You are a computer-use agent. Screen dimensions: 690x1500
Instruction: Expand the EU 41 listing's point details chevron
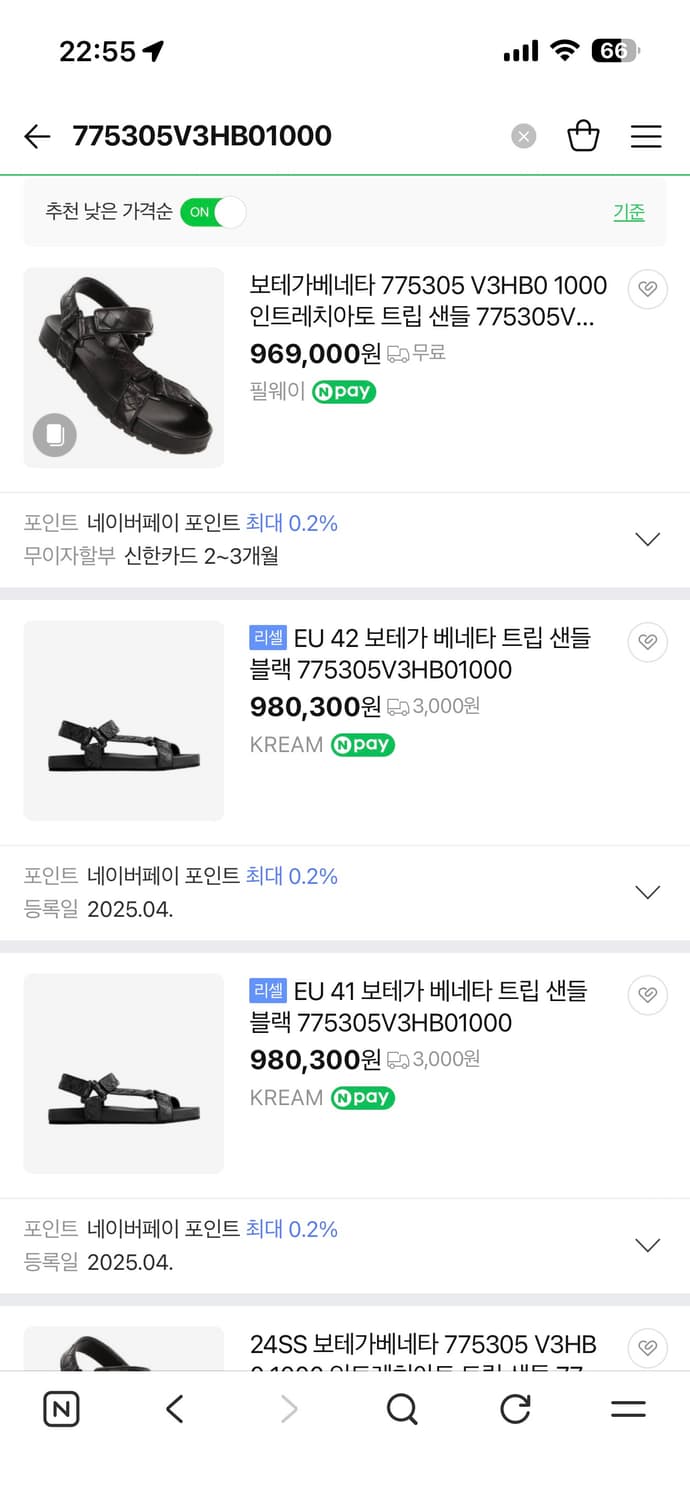pyautogui.click(x=647, y=1245)
